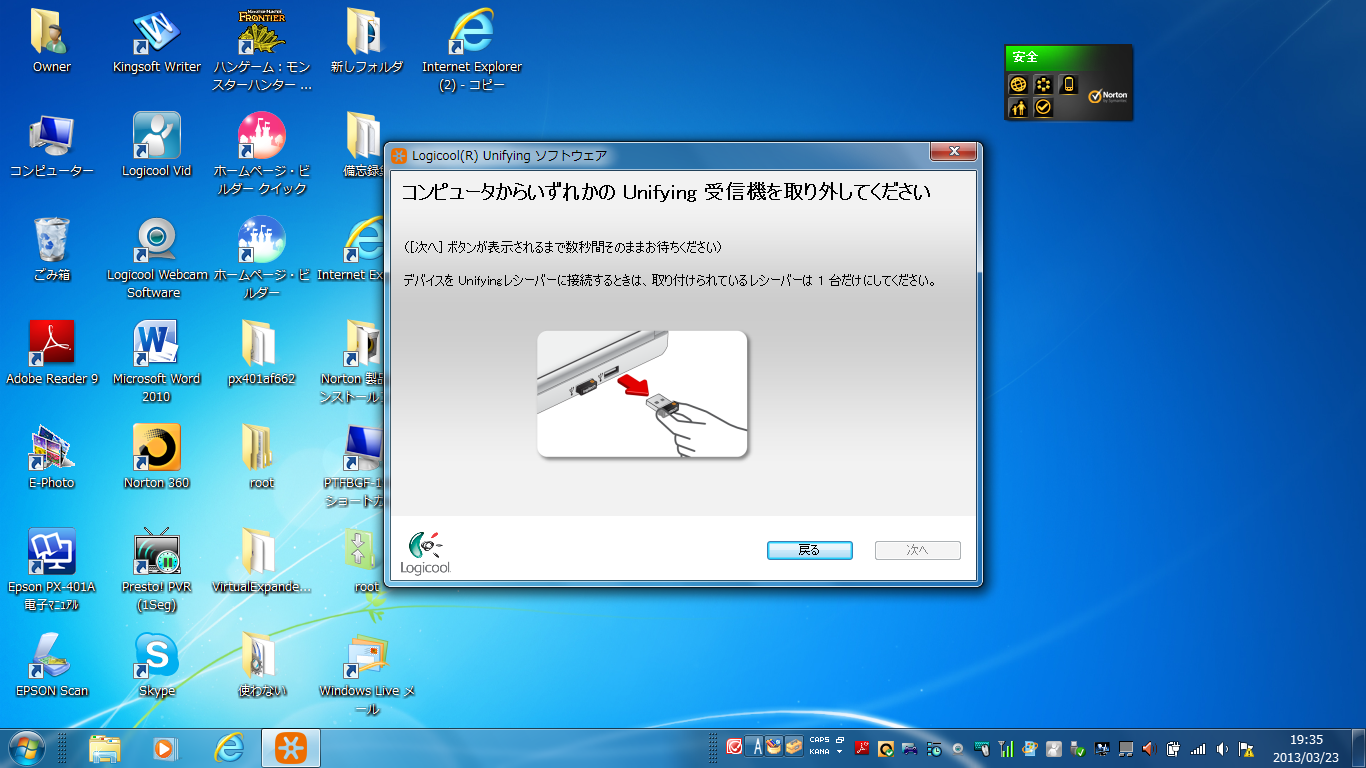Select the EPSON Scan shortcut
The image size is (1366, 768).
coord(52,666)
